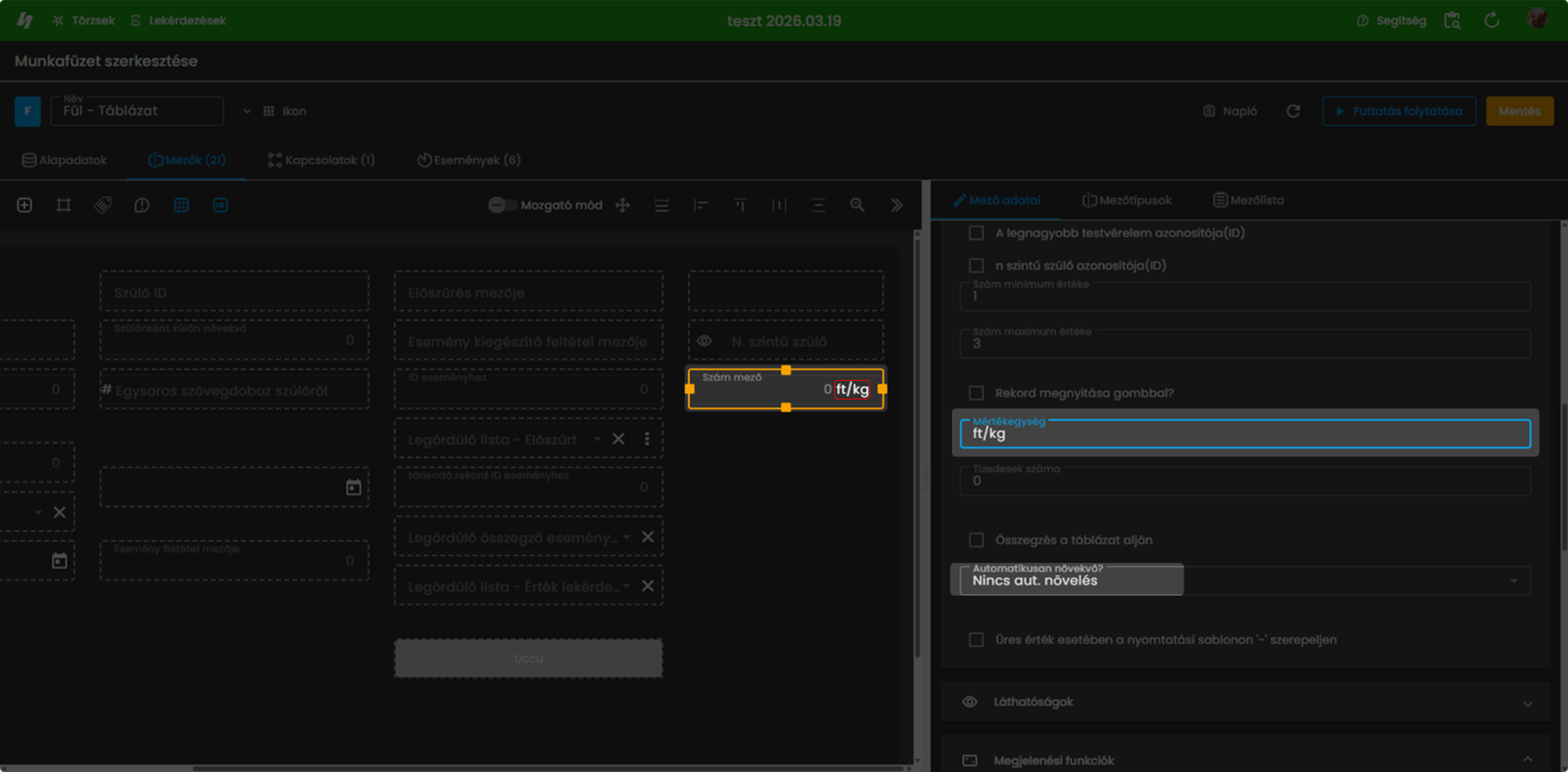Click the Név workbook name field
The width and height of the screenshot is (1568, 772).
[137, 111]
